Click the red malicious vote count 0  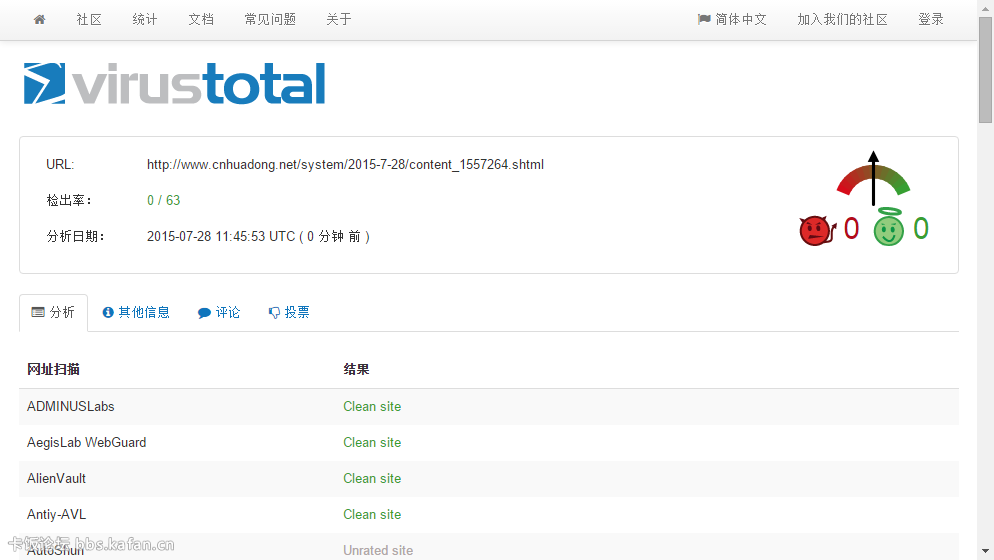tap(851, 228)
